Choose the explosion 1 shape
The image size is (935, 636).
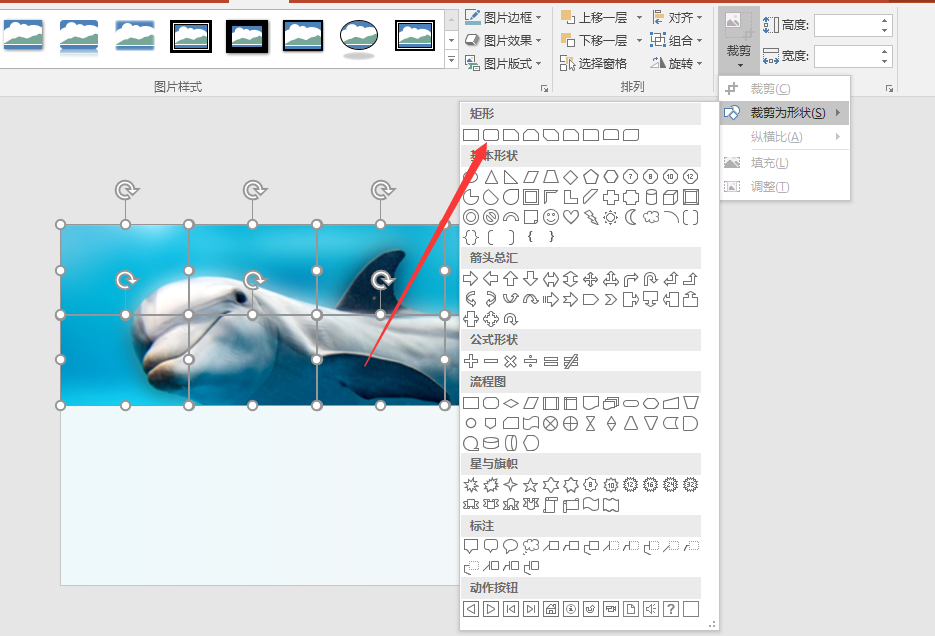pos(471,485)
